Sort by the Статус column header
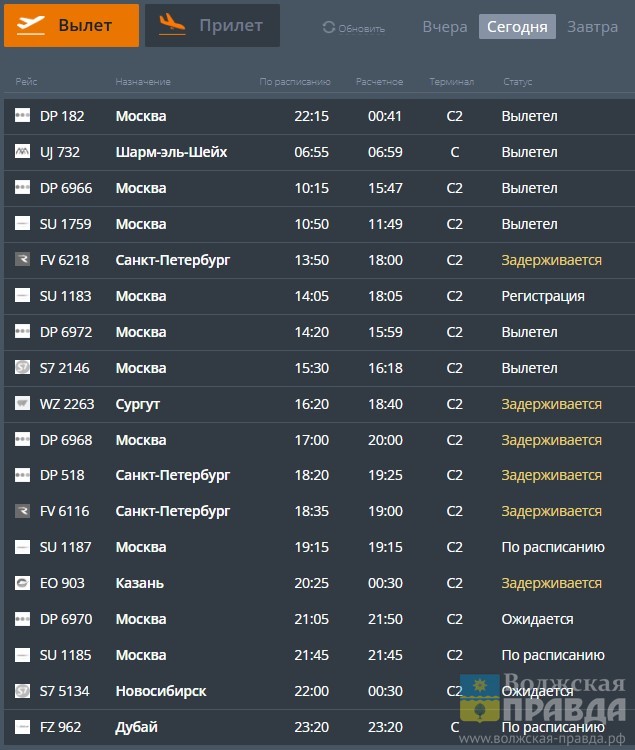The image size is (635, 750). (x=517, y=81)
